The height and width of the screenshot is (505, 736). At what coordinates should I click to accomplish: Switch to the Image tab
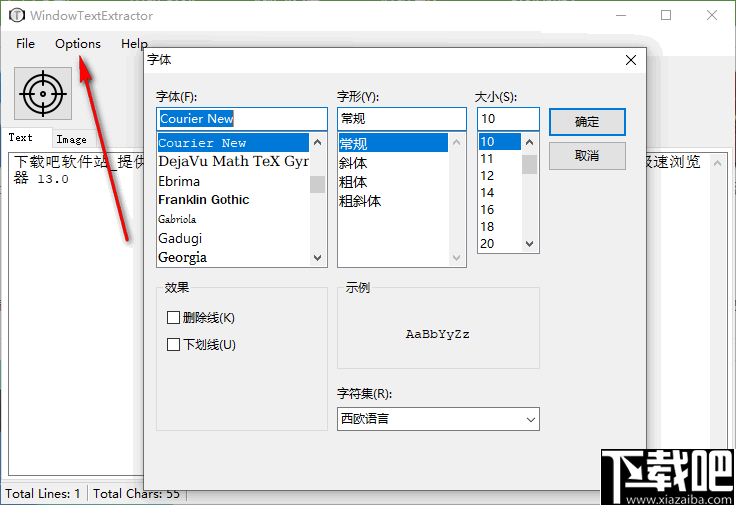71,139
